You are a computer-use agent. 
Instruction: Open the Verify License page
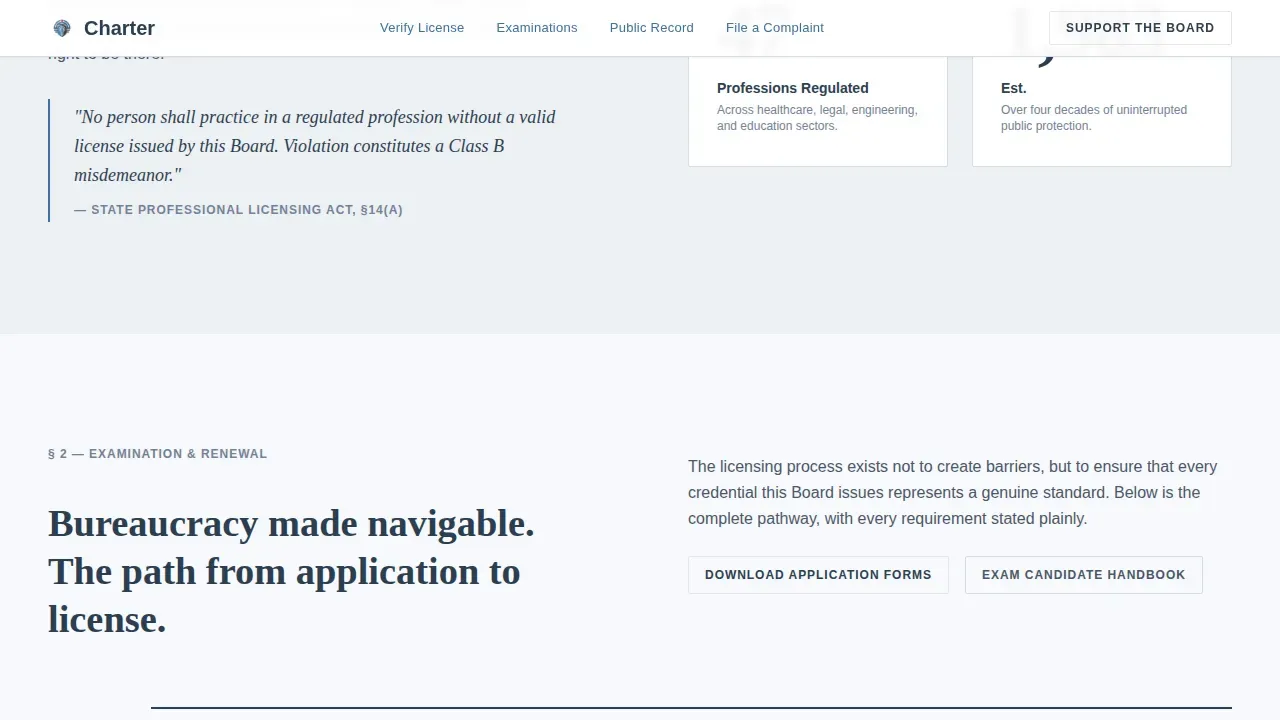[x=422, y=28]
